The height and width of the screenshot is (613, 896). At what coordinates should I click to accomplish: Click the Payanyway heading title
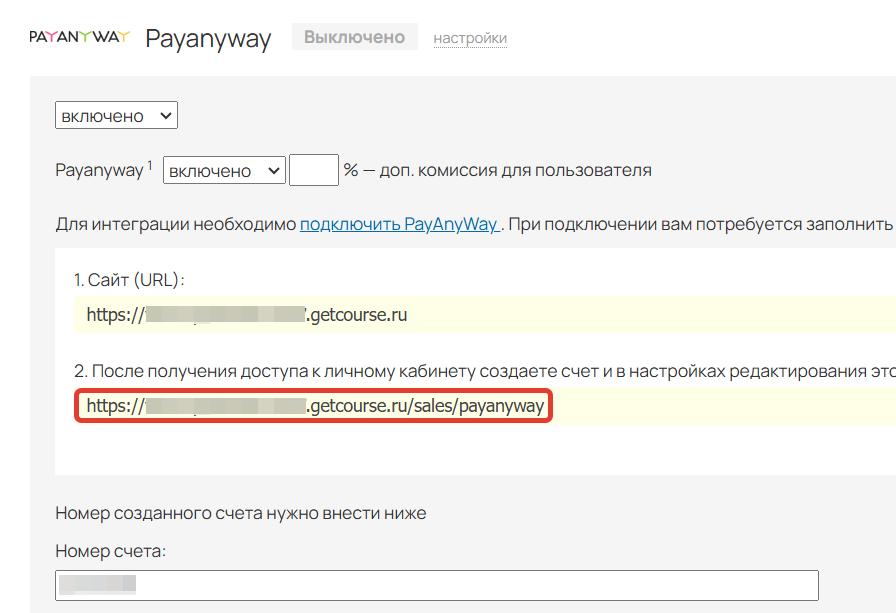coord(208,39)
